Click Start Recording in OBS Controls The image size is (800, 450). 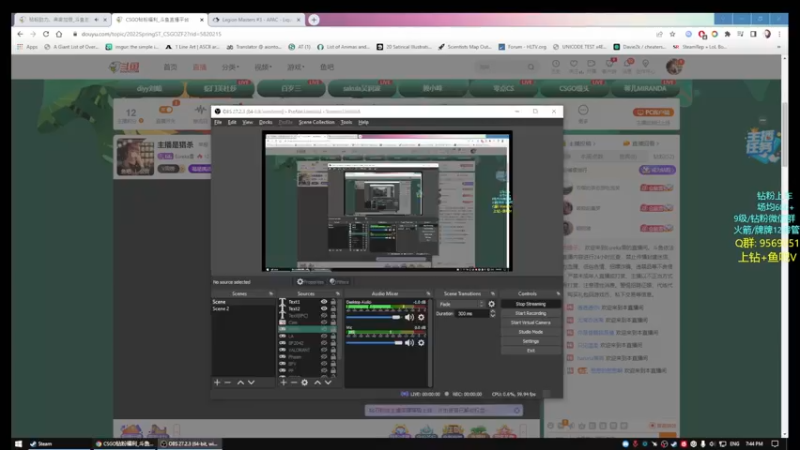531,313
